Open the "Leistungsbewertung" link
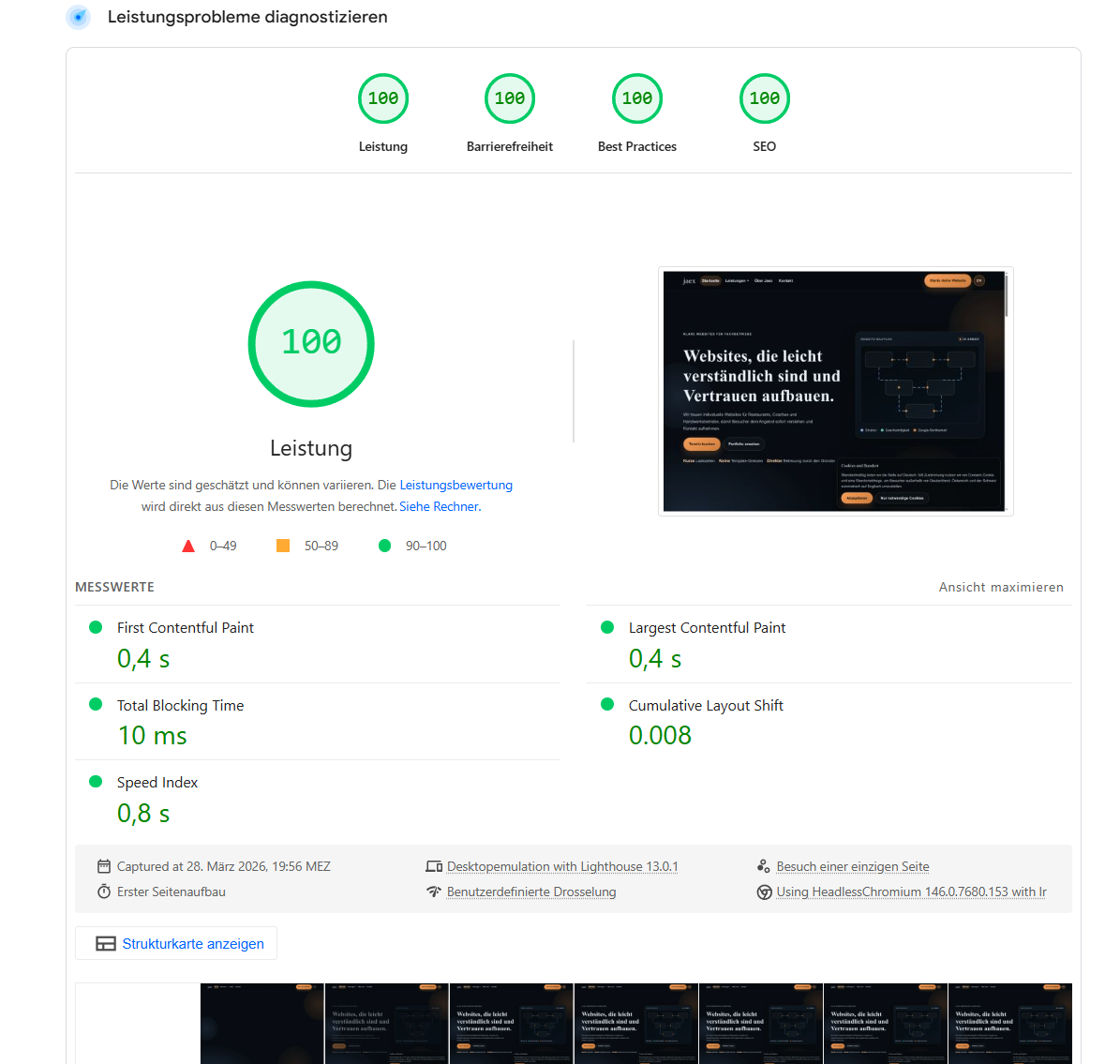 456,485
